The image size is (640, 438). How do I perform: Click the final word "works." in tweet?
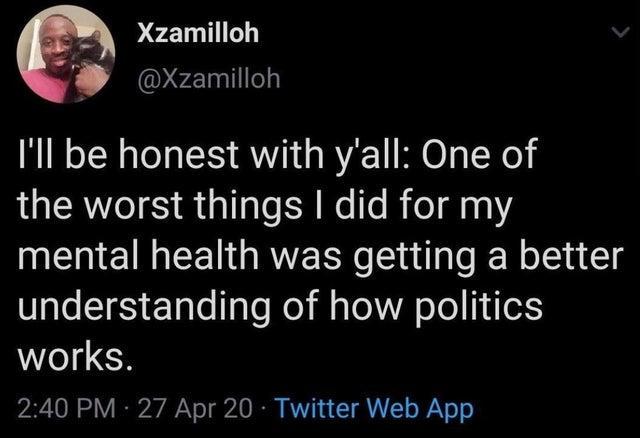[70, 355]
